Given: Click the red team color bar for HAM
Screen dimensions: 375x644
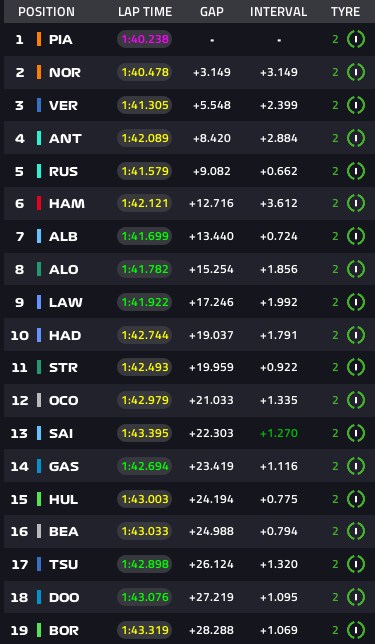Looking at the screenshot, I should click(x=39, y=203).
